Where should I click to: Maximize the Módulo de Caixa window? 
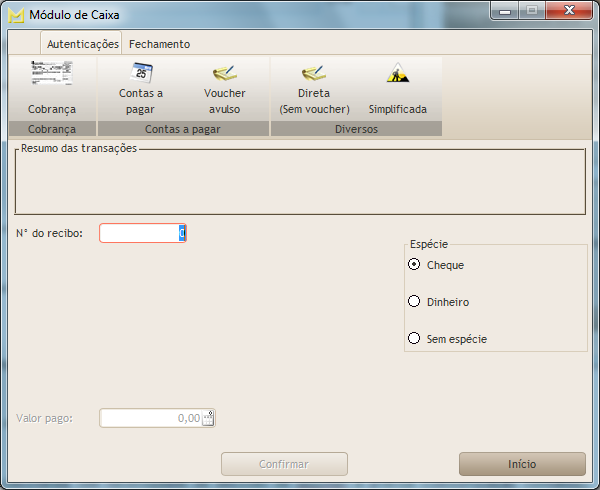pos(531,11)
